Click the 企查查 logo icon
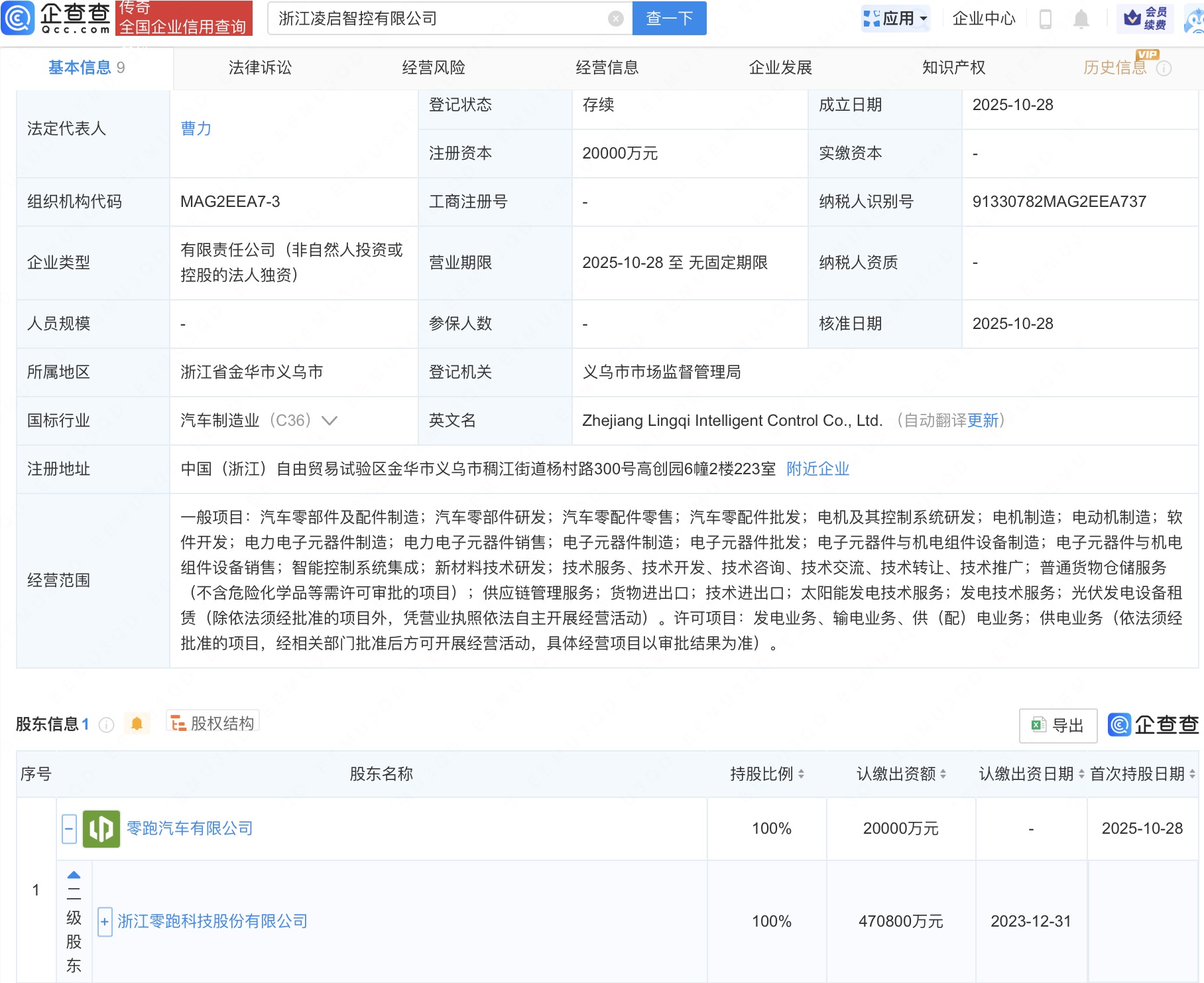1204x983 pixels. click(x=19, y=18)
